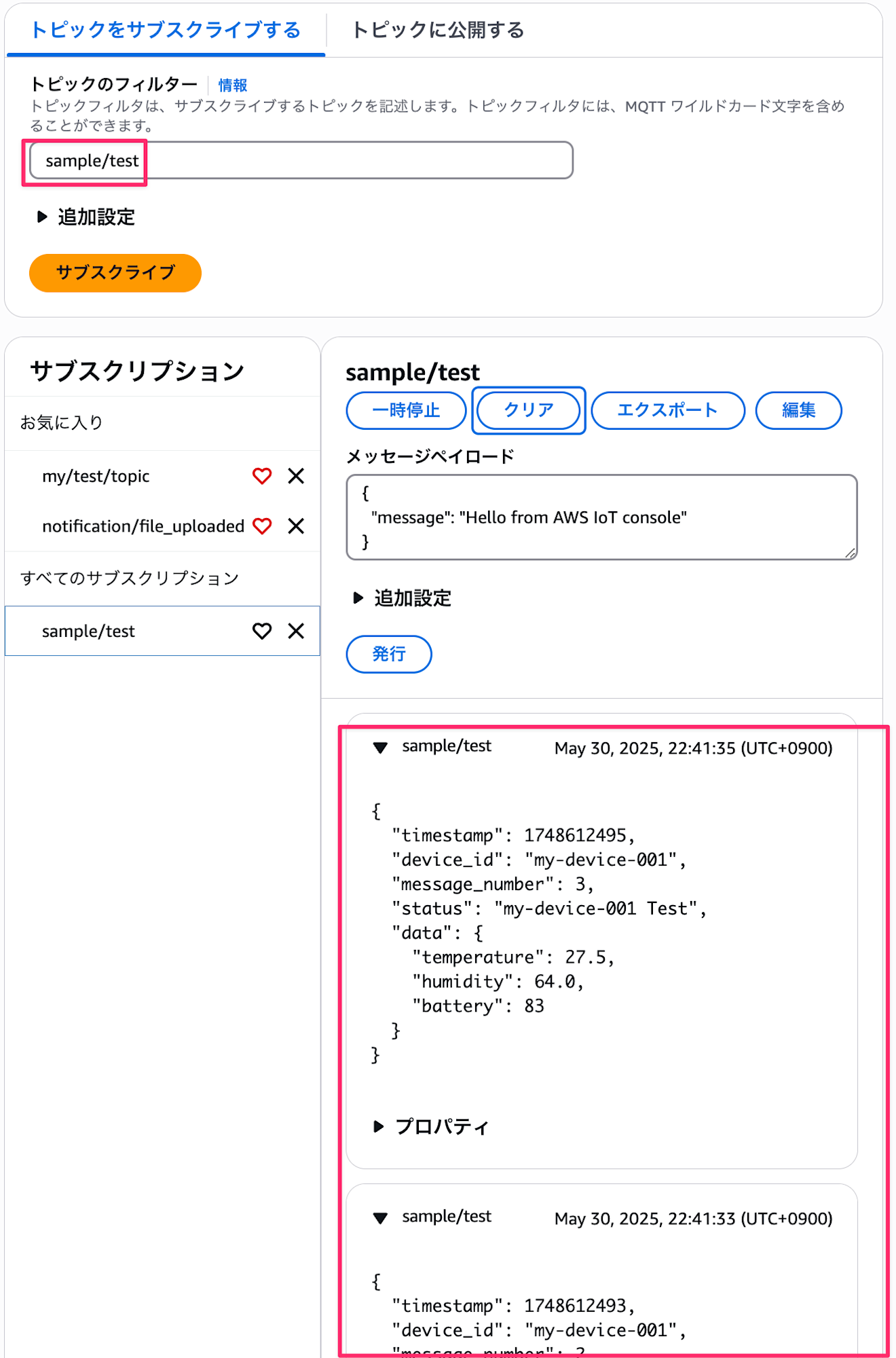896x1358 pixels.
Task: Open the 情報 info link
Action: pyautogui.click(x=233, y=86)
